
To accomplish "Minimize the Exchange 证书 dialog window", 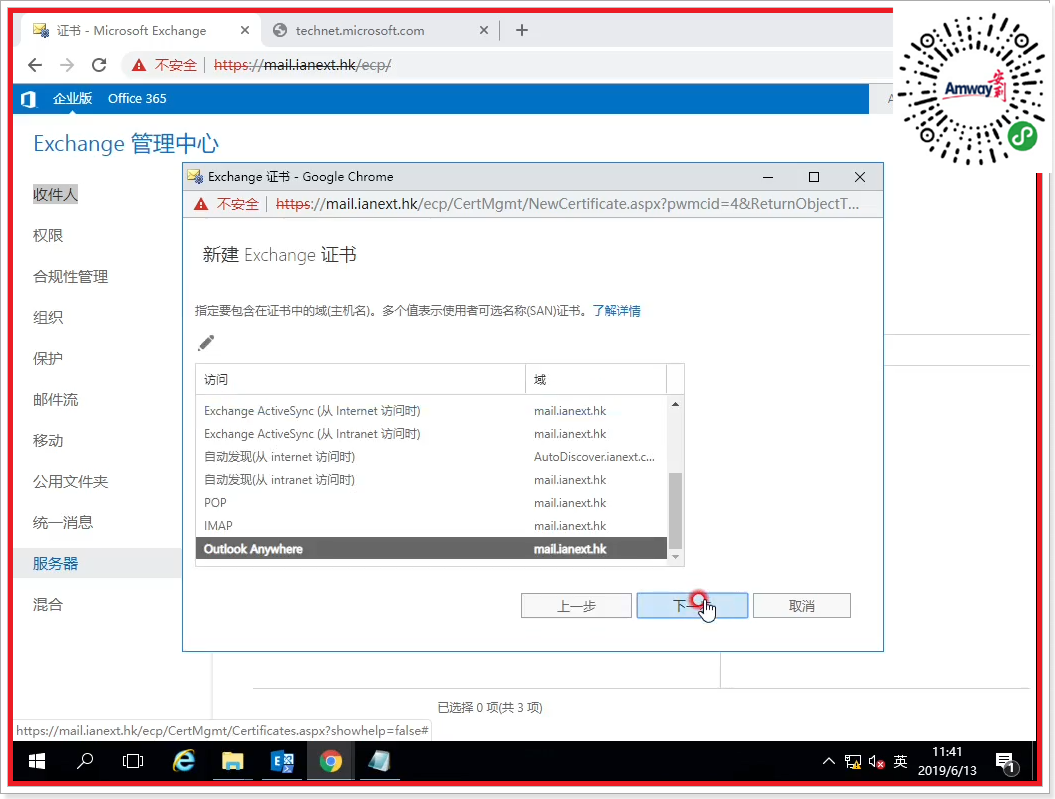I will [768, 177].
